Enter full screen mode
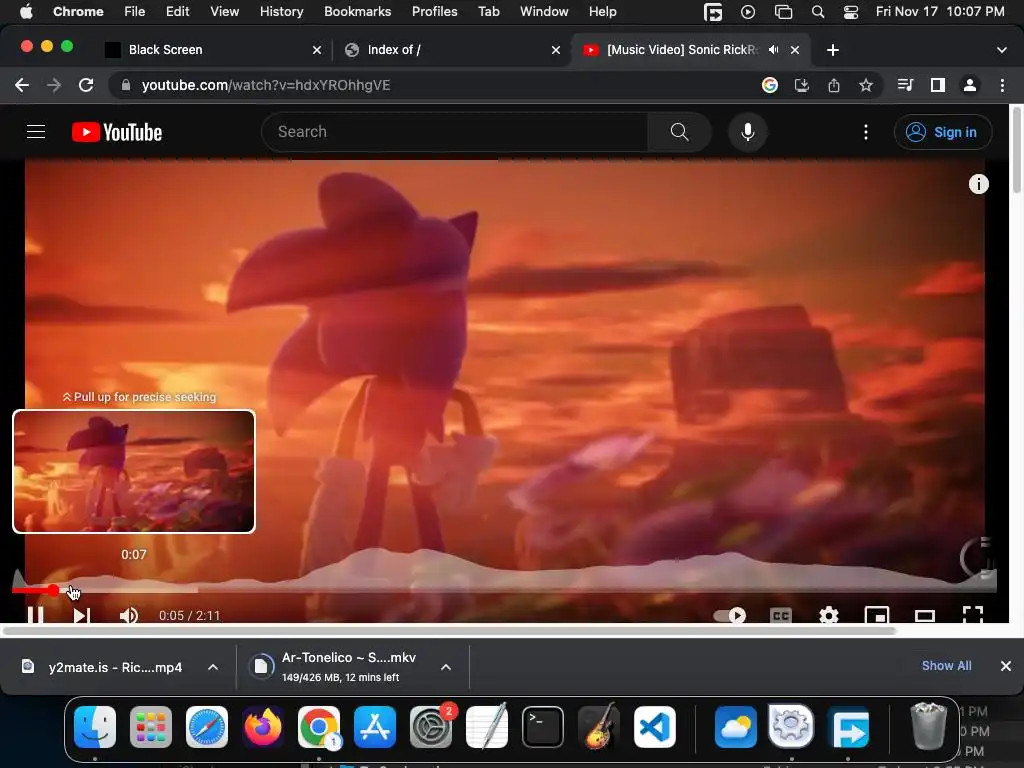The image size is (1024, 768). (x=973, y=615)
